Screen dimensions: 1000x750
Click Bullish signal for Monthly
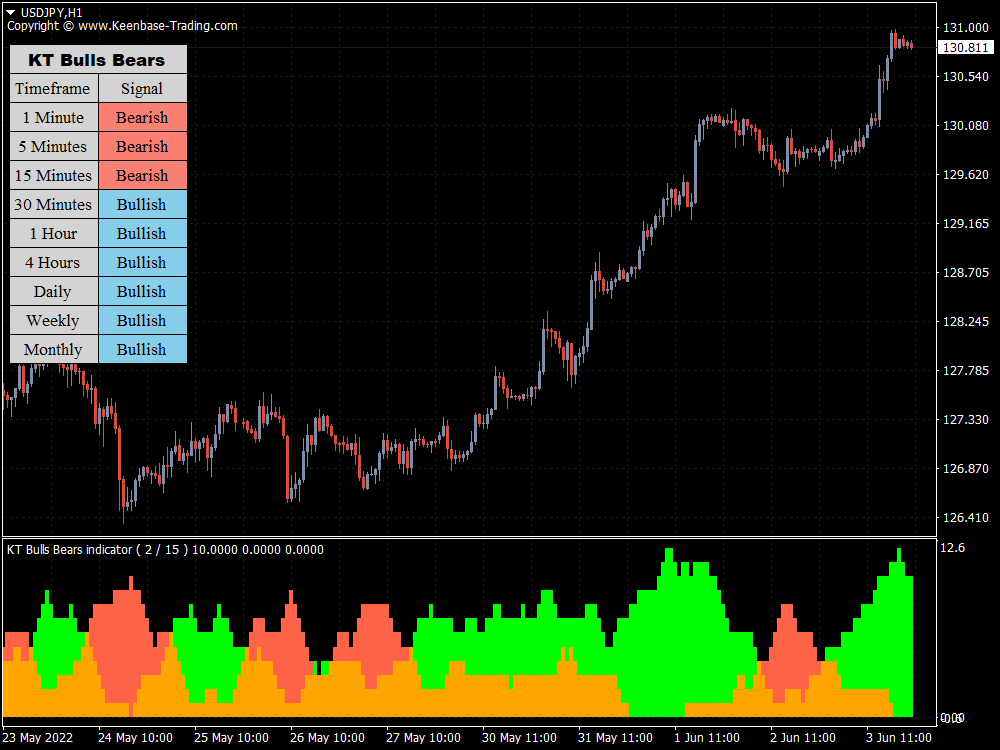[x=143, y=349]
